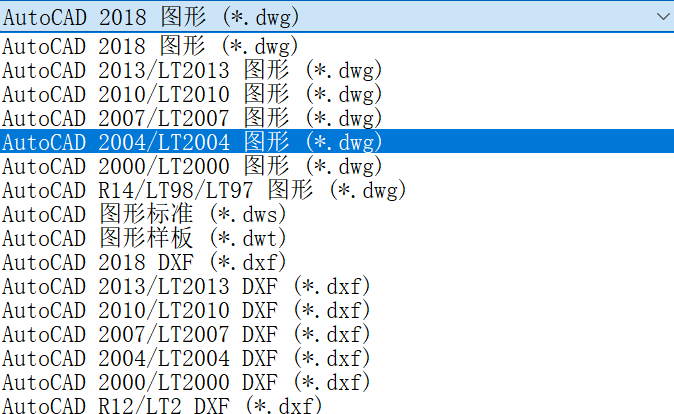Screen dimensions: 674x414
Task: Select AutoCAD 2007/LT2007 DXF (*.dxf)
Action: click(x=337, y=334)
